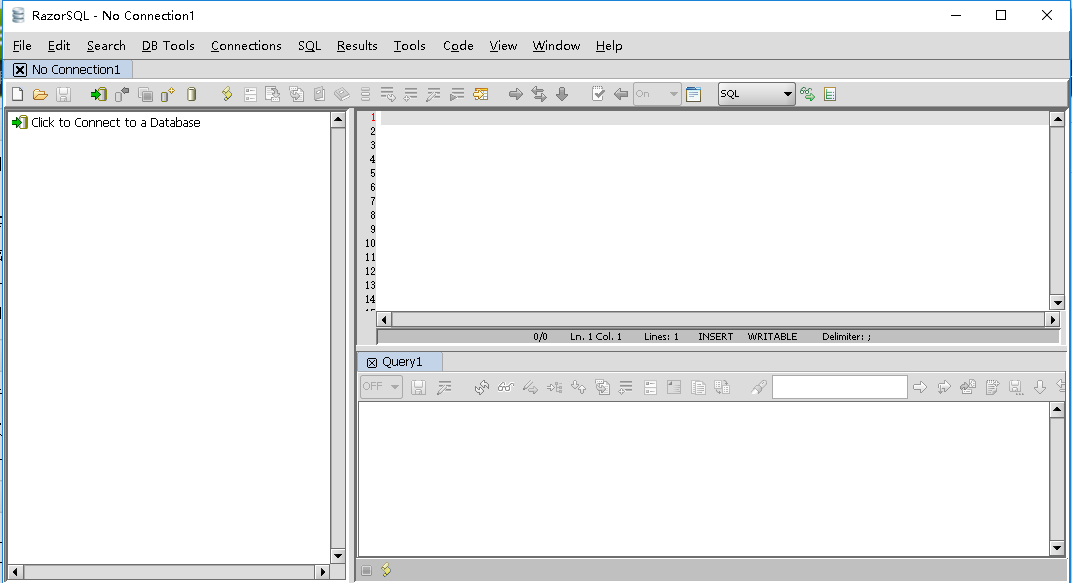Click the editor horizontal scrollbar right arrow
Screen dimensions: 1072x583
[1053, 320]
